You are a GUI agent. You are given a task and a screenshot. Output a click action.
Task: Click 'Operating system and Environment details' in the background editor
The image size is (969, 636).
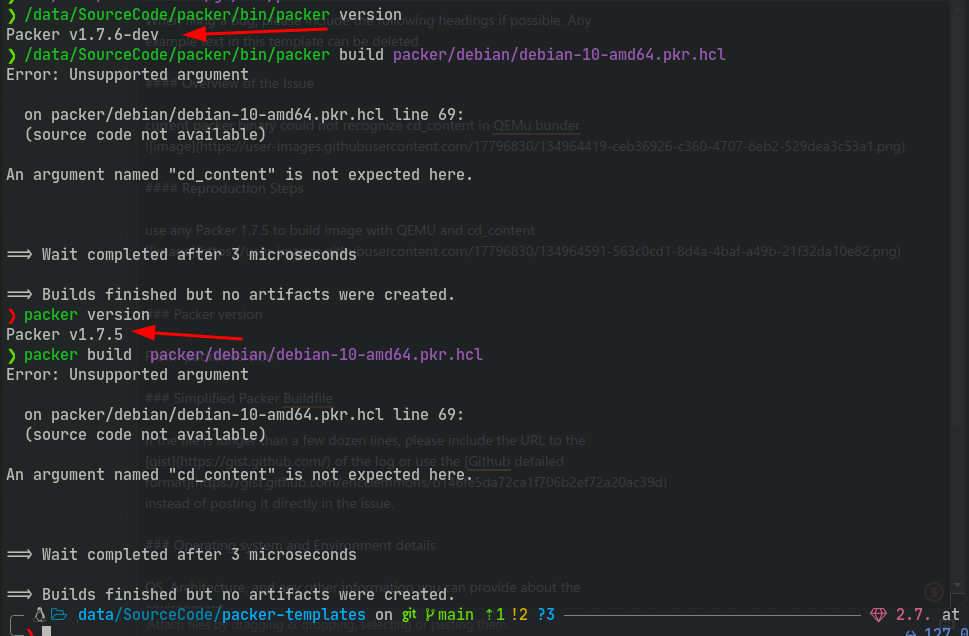[290, 545]
